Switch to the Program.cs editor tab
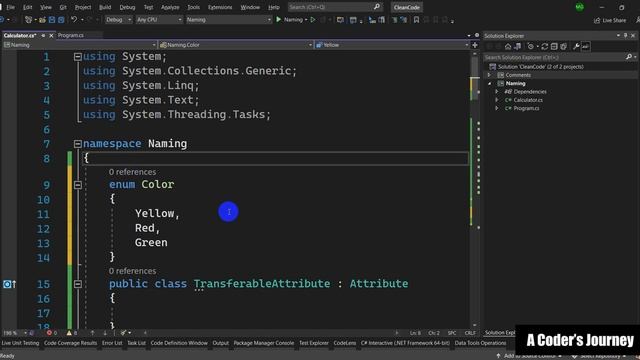Image resolution: width=640 pixels, height=360 pixels. pyautogui.click(x=71, y=36)
